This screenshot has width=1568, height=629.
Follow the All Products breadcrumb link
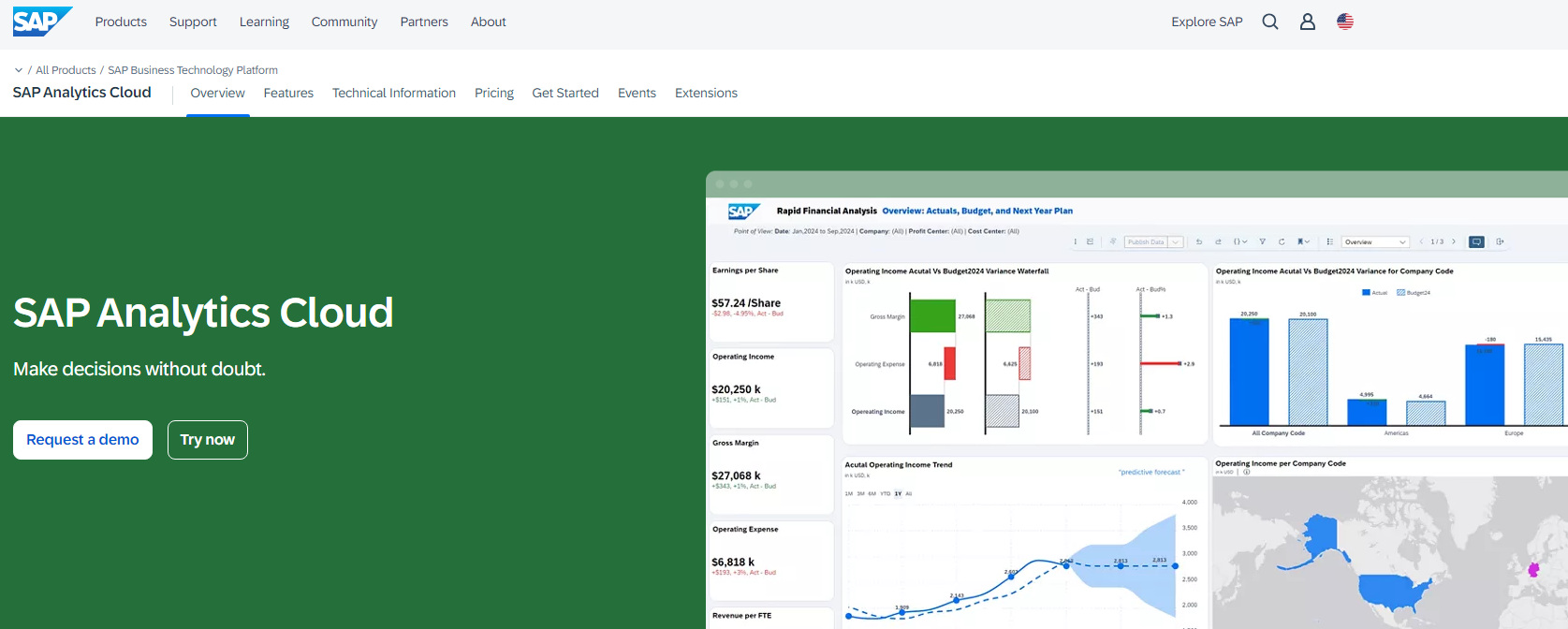(66, 70)
